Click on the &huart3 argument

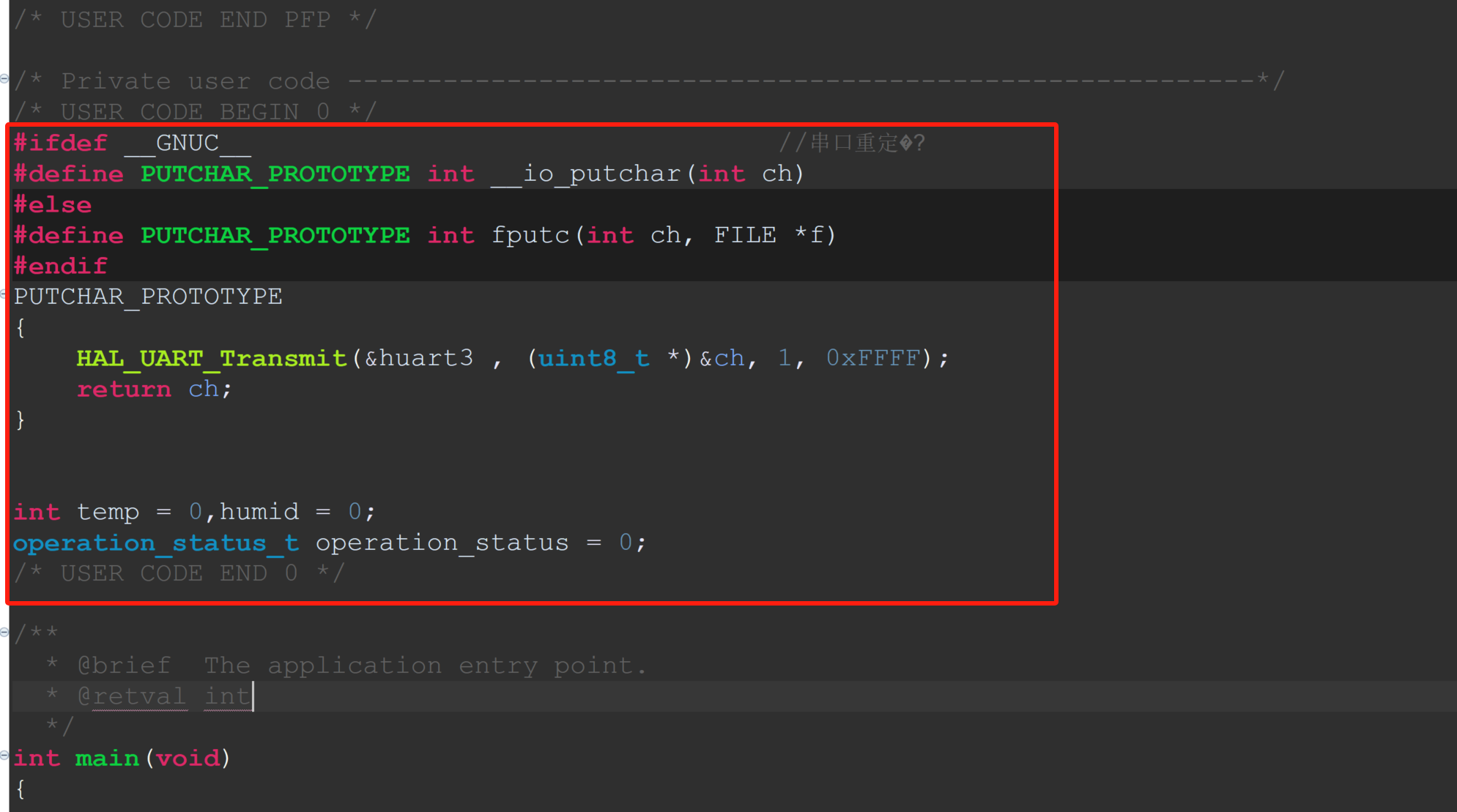pyautogui.click(x=419, y=358)
